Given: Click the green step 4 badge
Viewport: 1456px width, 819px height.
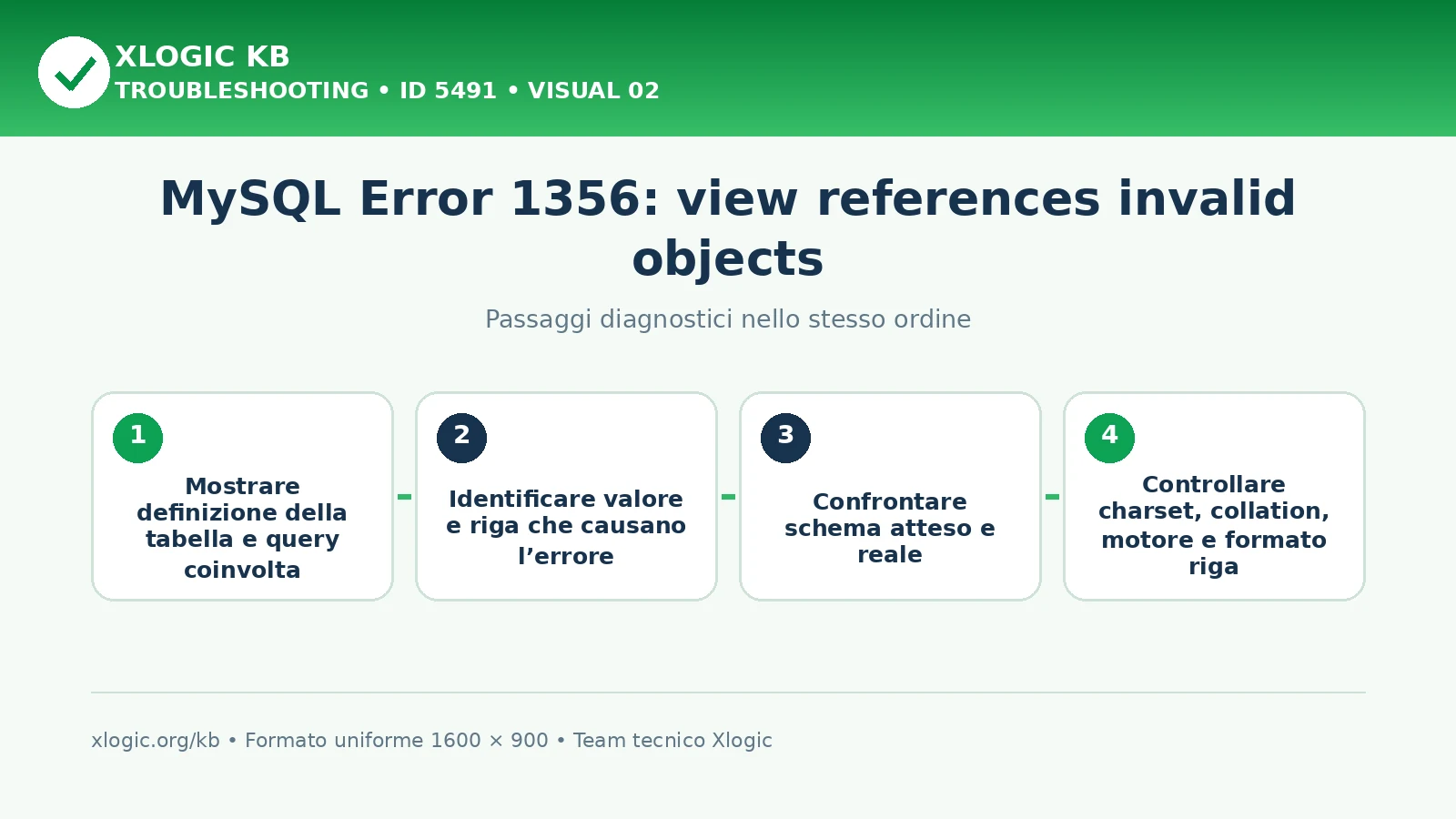Looking at the screenshot, I should (1109, 438).
